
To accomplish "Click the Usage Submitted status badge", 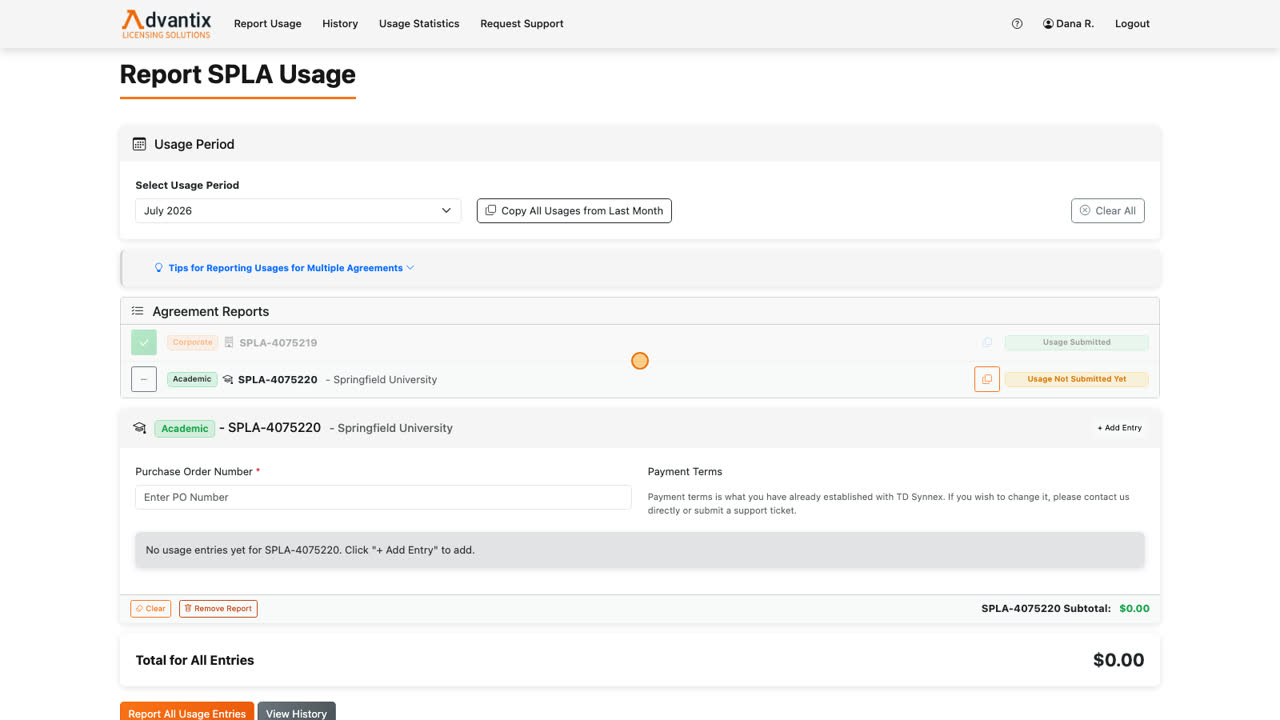I will click(1076, 342).
